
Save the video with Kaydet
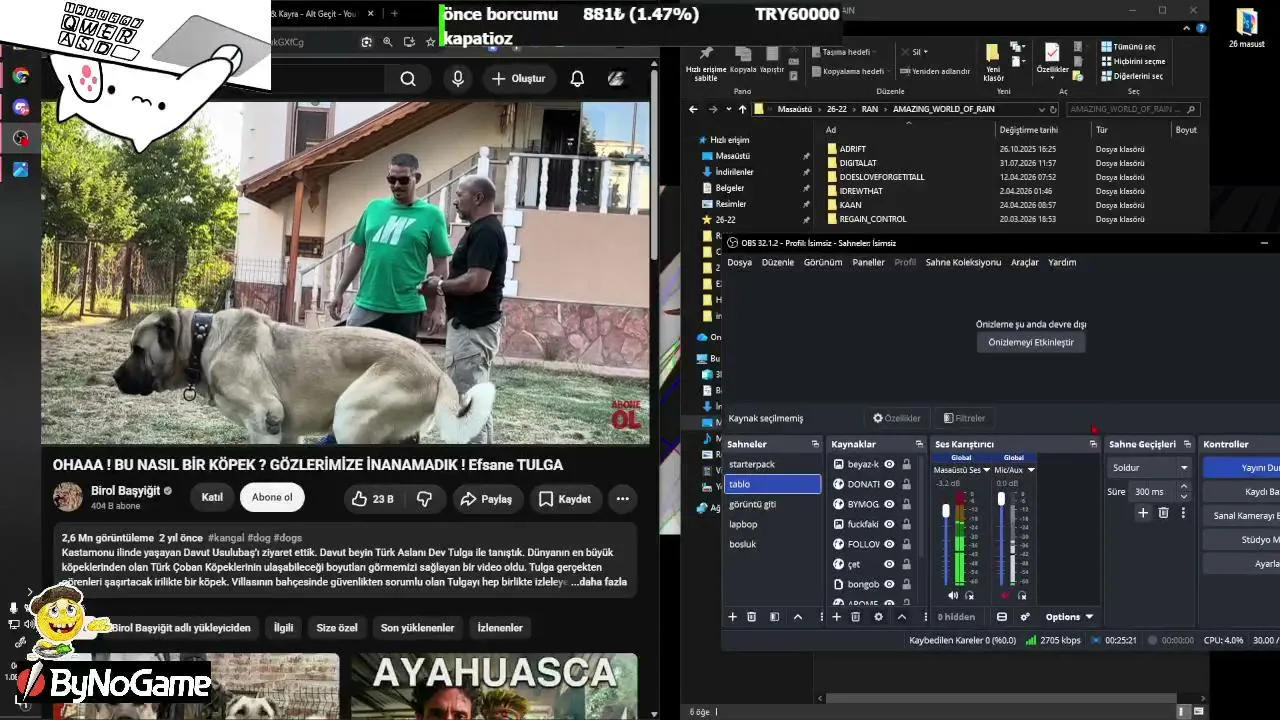pos(565,499)
